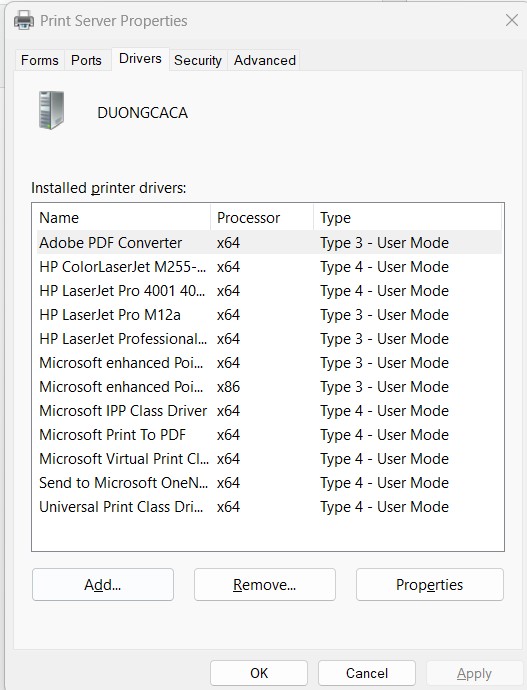Viewport: 527px width, 690px height.
Task: Select the x86 Microsoft enhanced Point driver
Action: 268,387
